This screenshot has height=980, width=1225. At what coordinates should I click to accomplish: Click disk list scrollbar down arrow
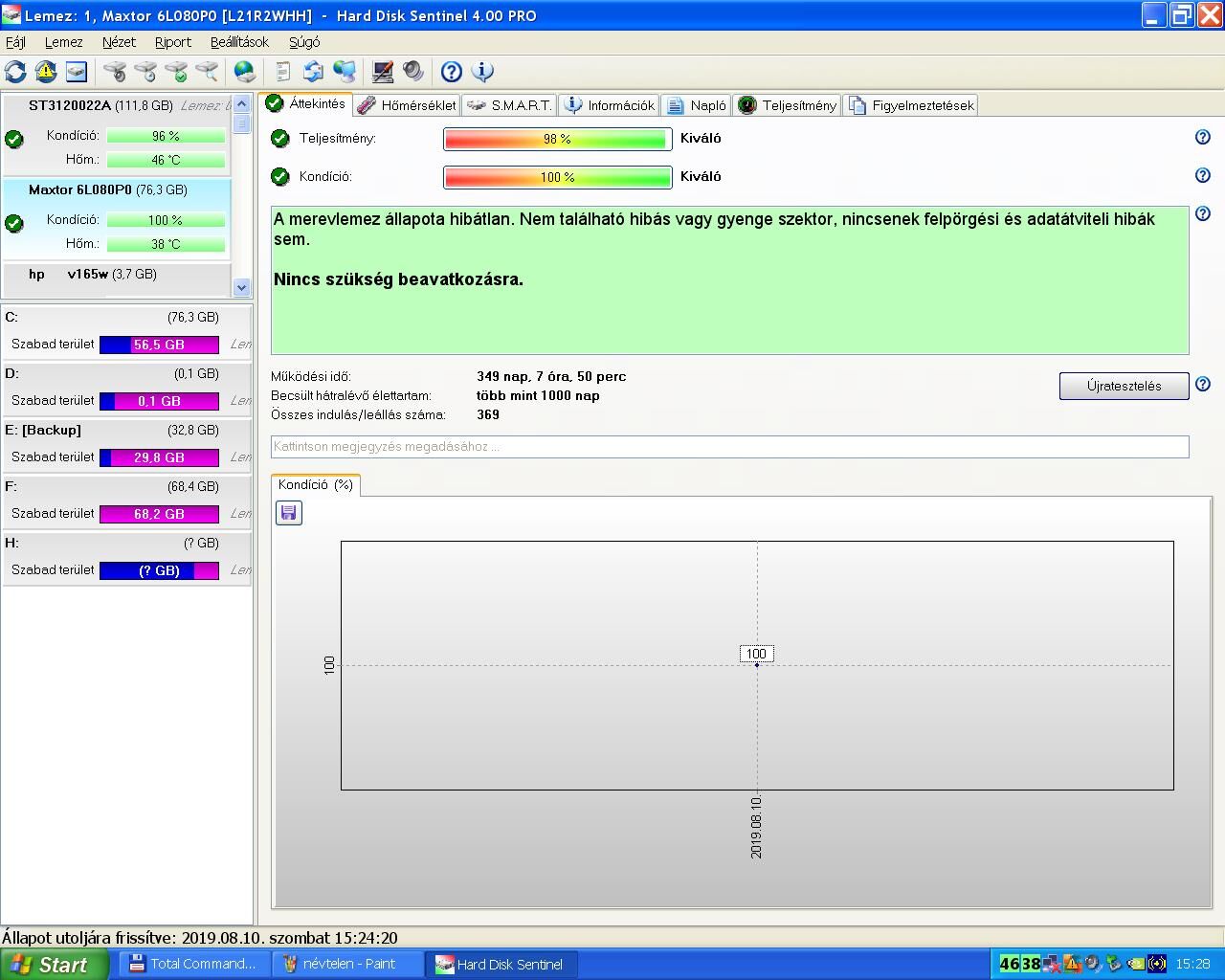coord(241,287)
